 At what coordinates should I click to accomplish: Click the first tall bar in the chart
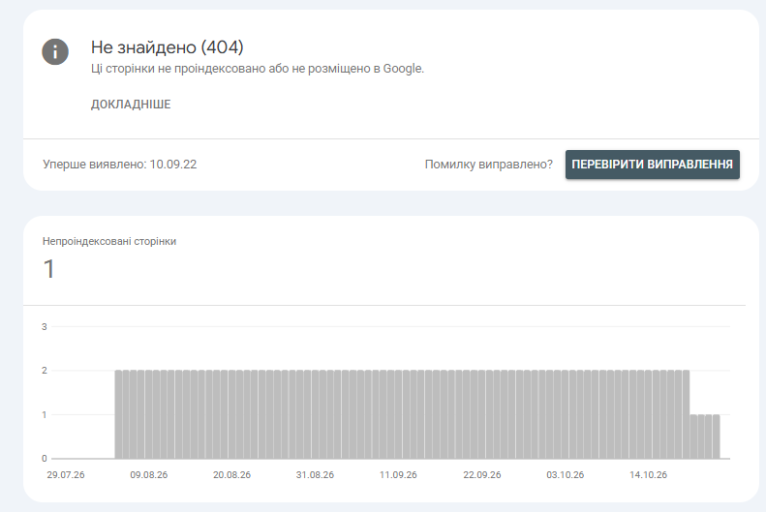[118, 414]
